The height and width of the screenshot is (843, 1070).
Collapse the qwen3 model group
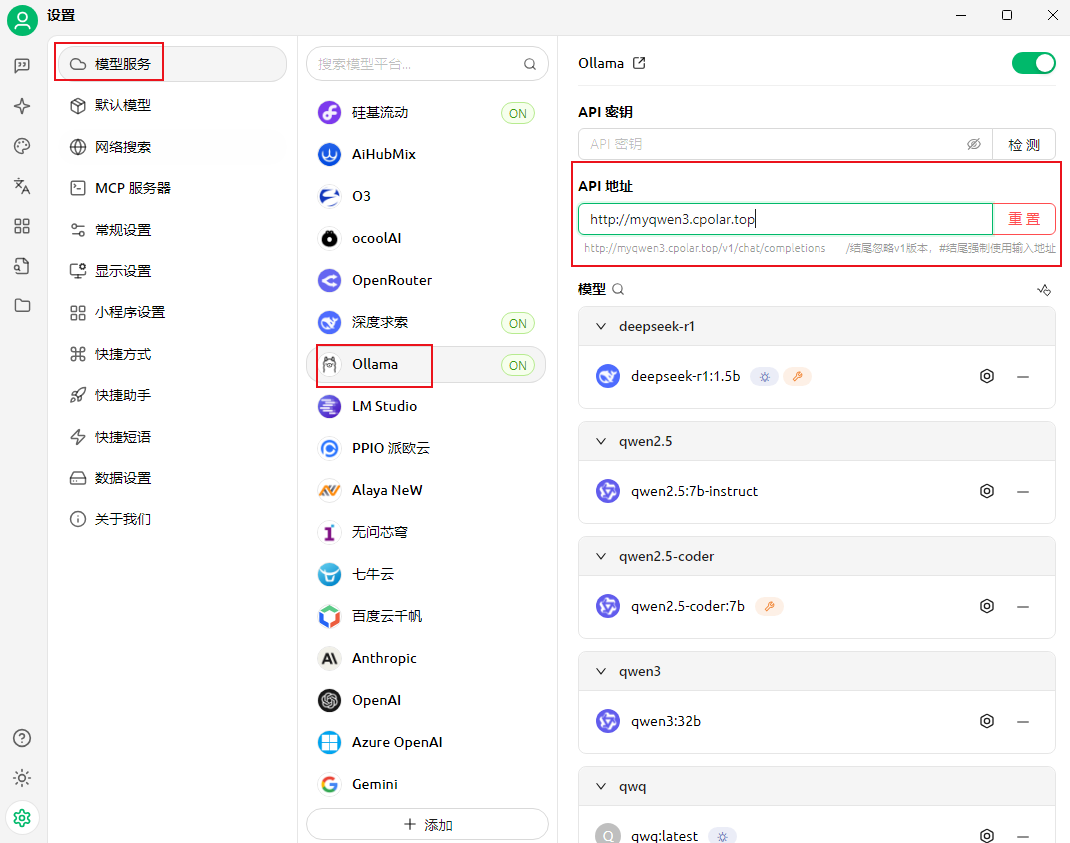[601, 671]
